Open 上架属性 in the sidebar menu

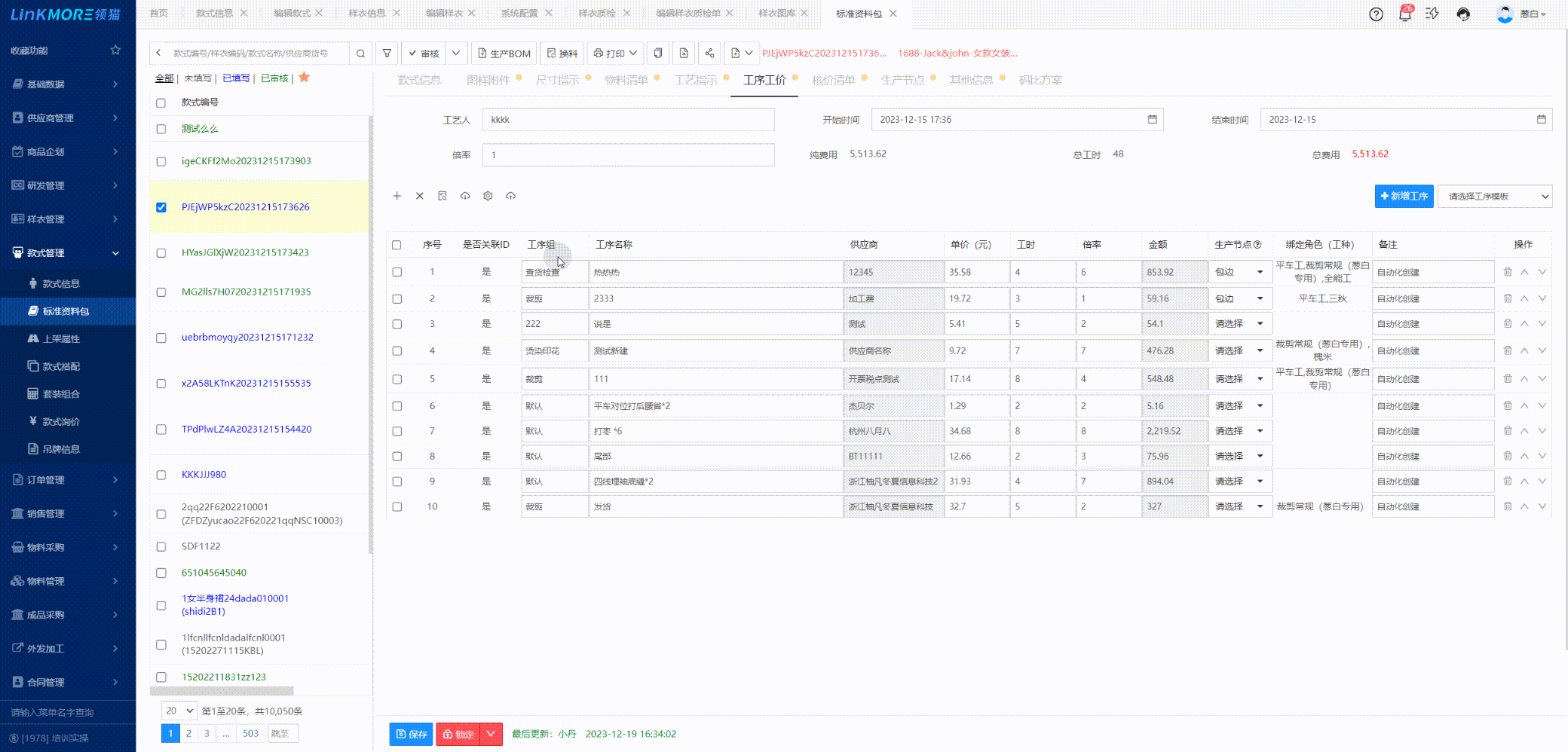[61, 339]
